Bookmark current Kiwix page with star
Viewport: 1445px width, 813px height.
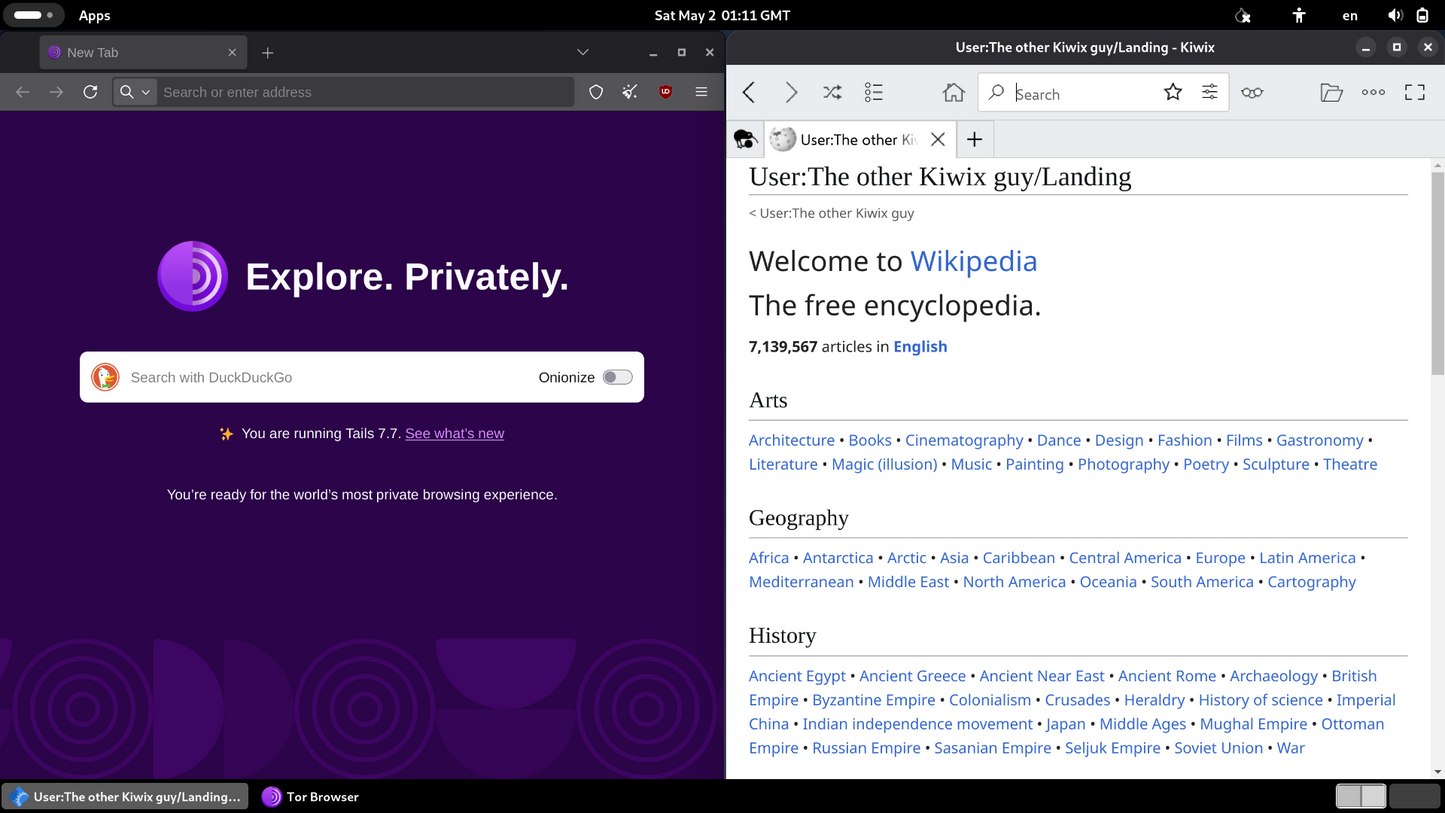coord(1173,93)
